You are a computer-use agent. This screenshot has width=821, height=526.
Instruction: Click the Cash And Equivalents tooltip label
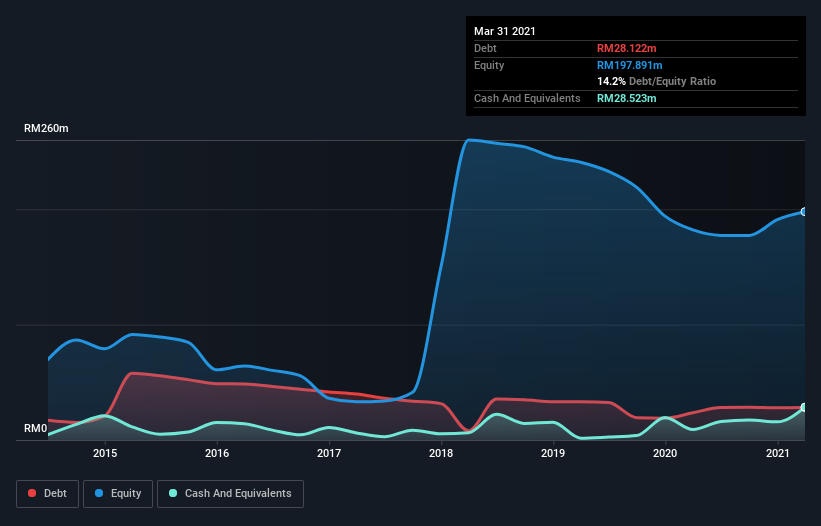(527, 98)
